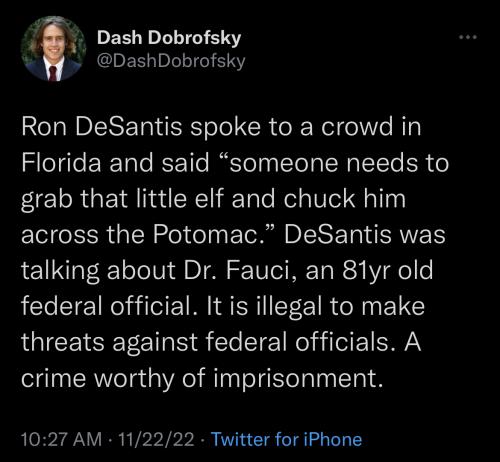Click the words "Ron DeSantis" starting the tweet
Image resolution: width=500 pixels, height=462 pixels.
pyautogui.click(x=102, y=127)
